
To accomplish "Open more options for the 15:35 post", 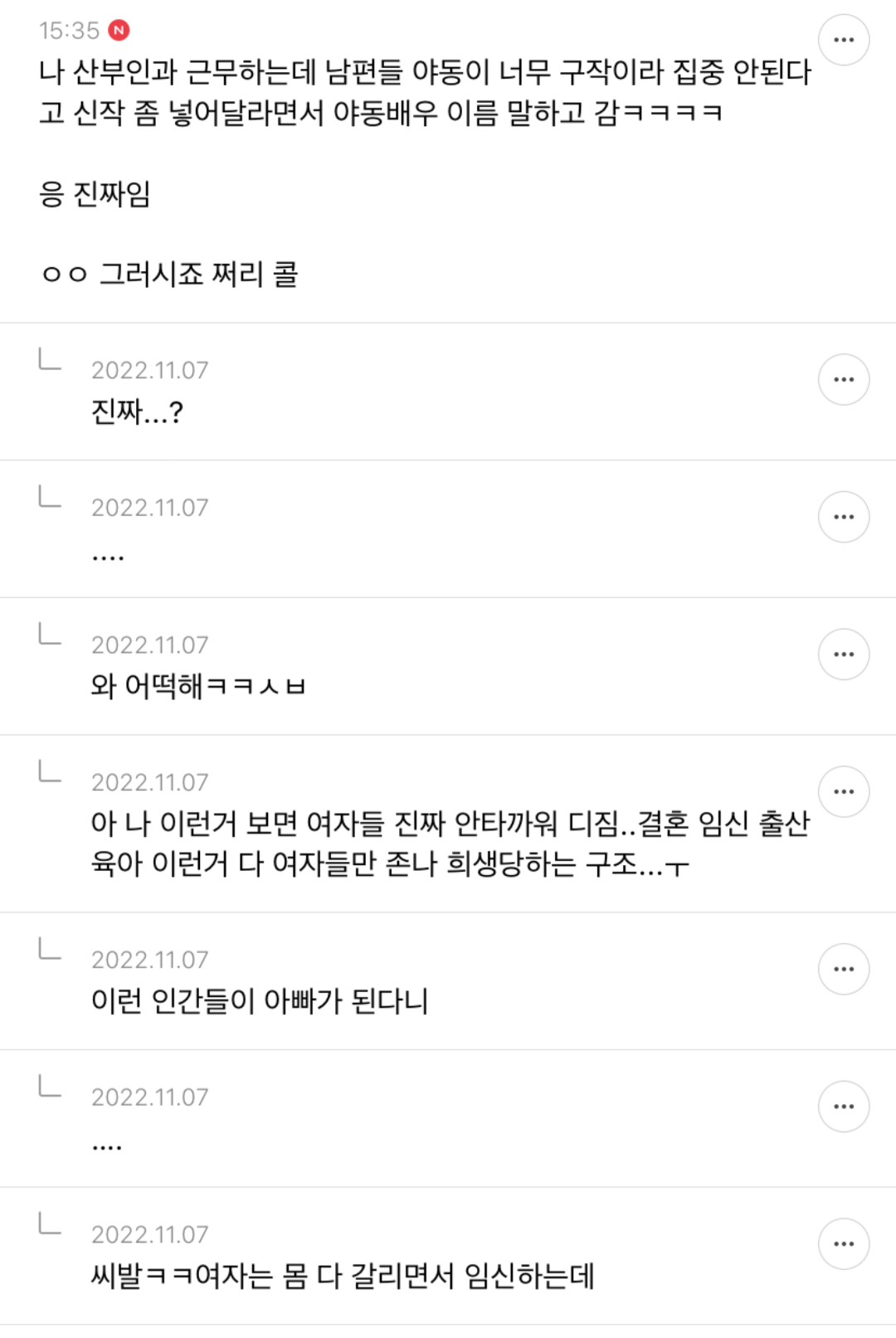I will [843, 40].
